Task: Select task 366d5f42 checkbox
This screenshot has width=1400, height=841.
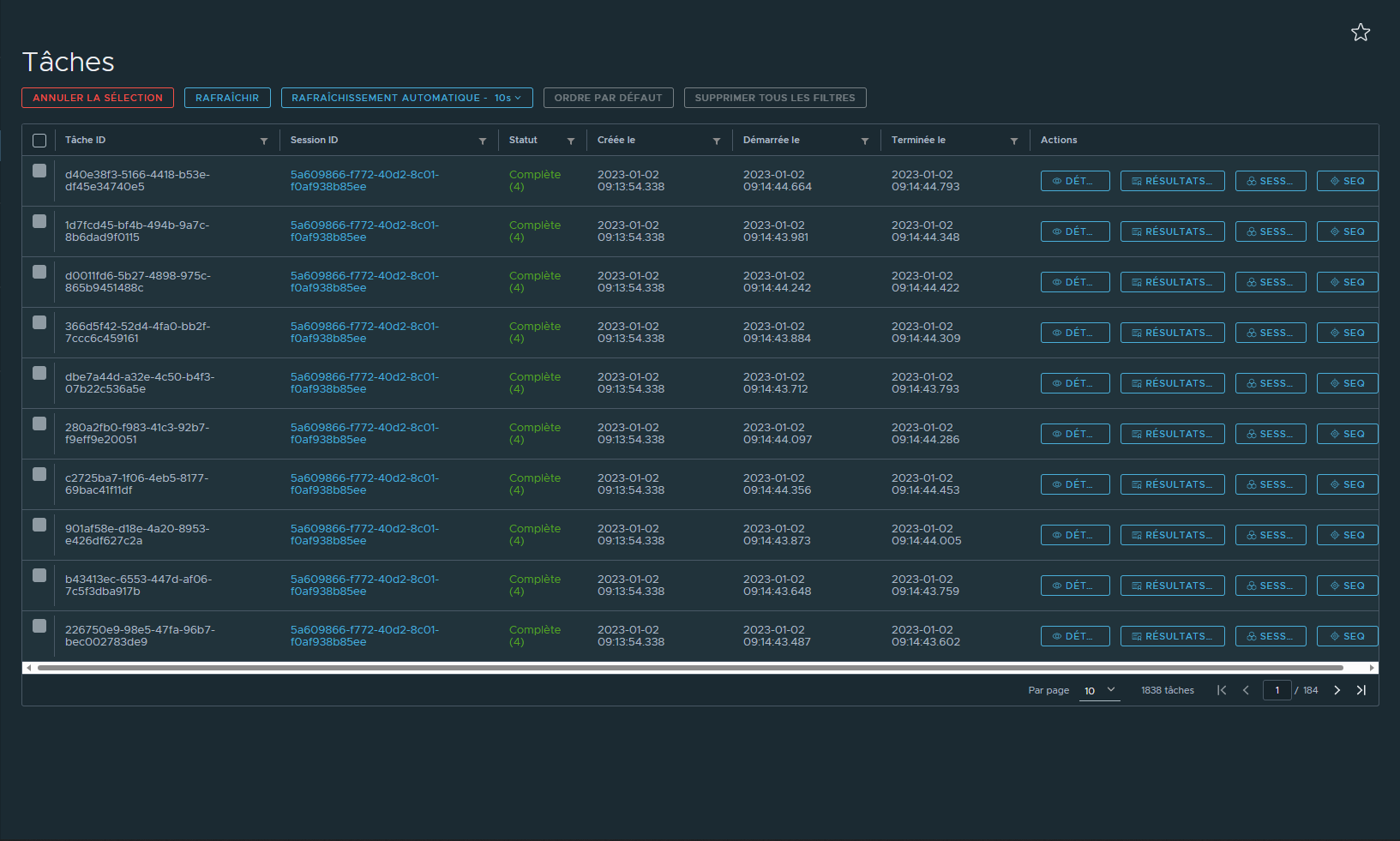Action: point(39,322)
